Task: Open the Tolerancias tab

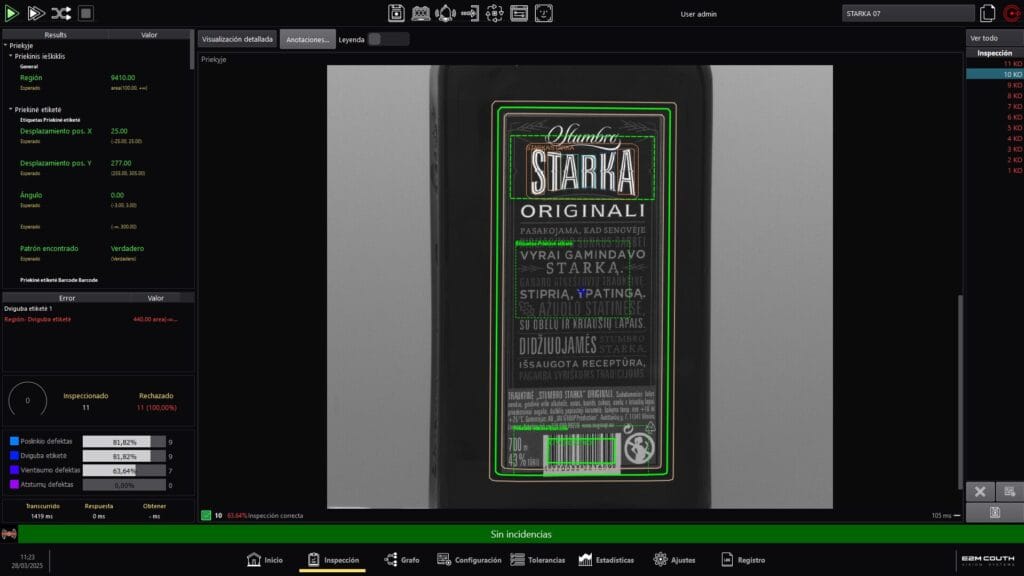Action: (x=538, y=560)
